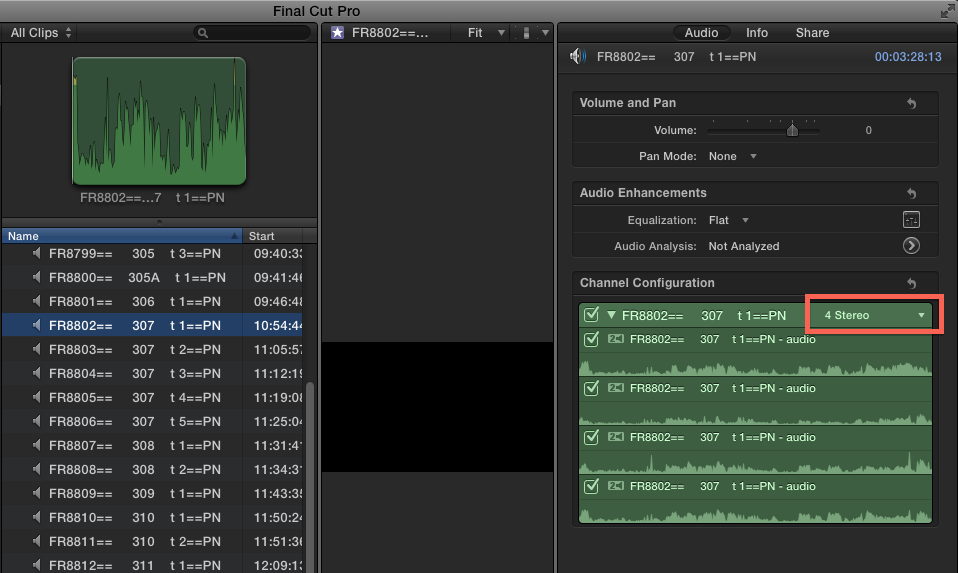Select the FR8800== 305A clip row
Viewport: 958px width, 573px height.
click(x=152, y=277)
